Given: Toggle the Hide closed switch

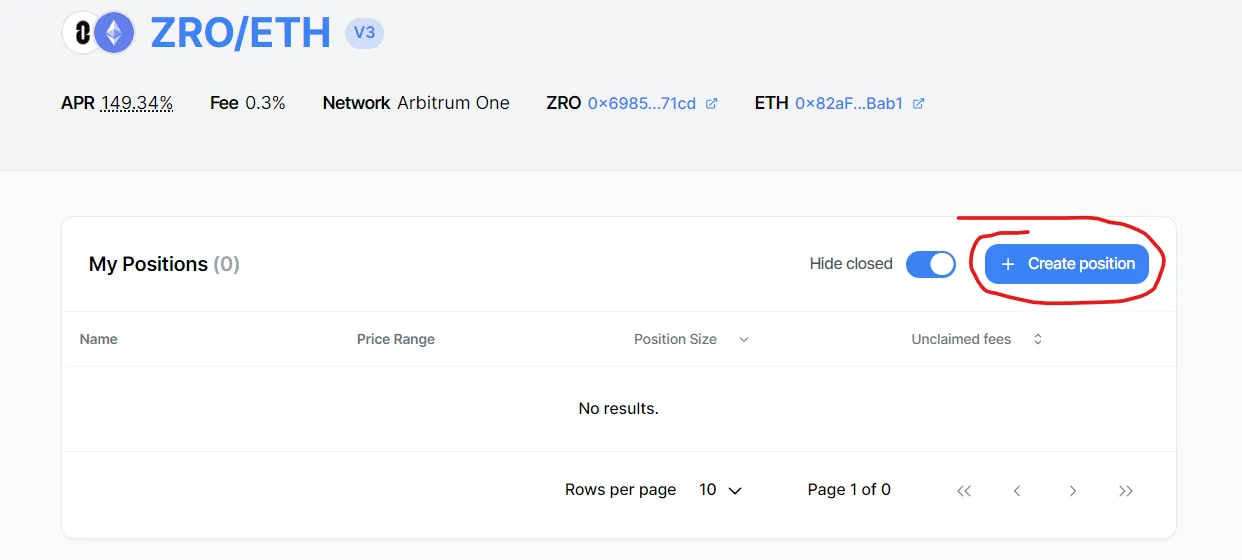Looking at the screenshot, I should (931, 264).
